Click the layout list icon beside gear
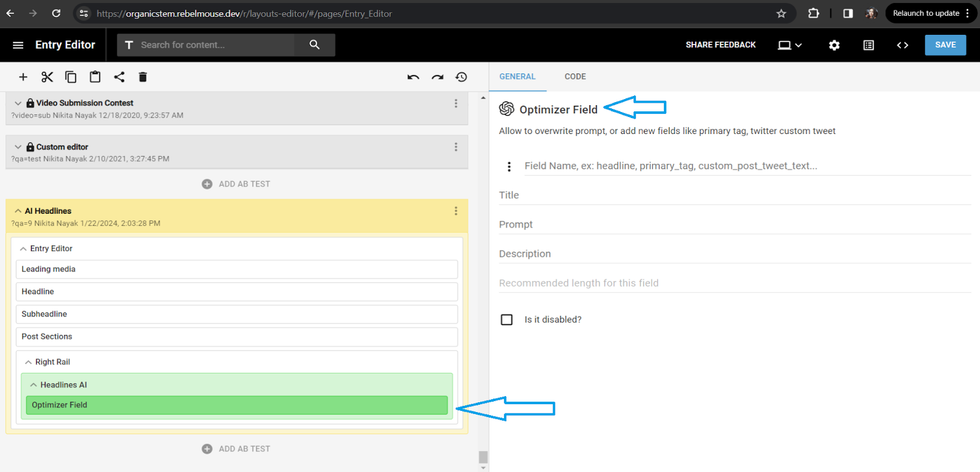Image resolution: width=980 pixels, height=472 pixels. click(x=868, y=45)
